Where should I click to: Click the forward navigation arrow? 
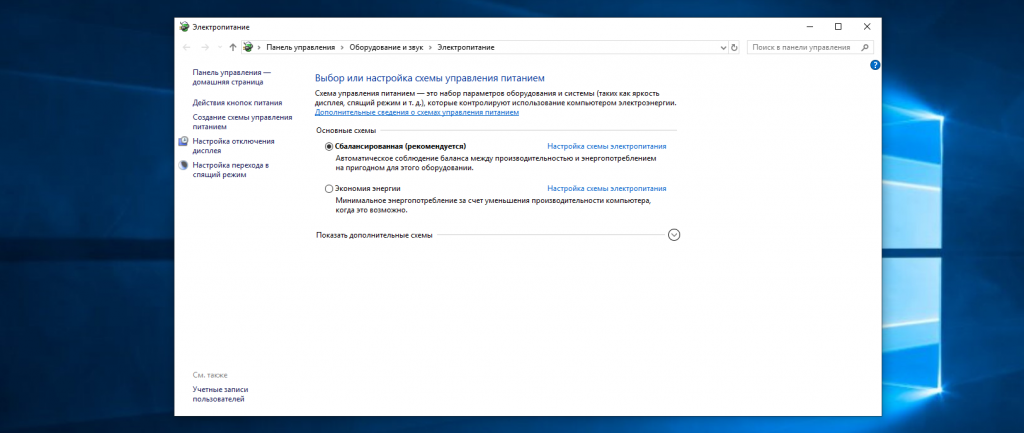(x=205, y=48)
